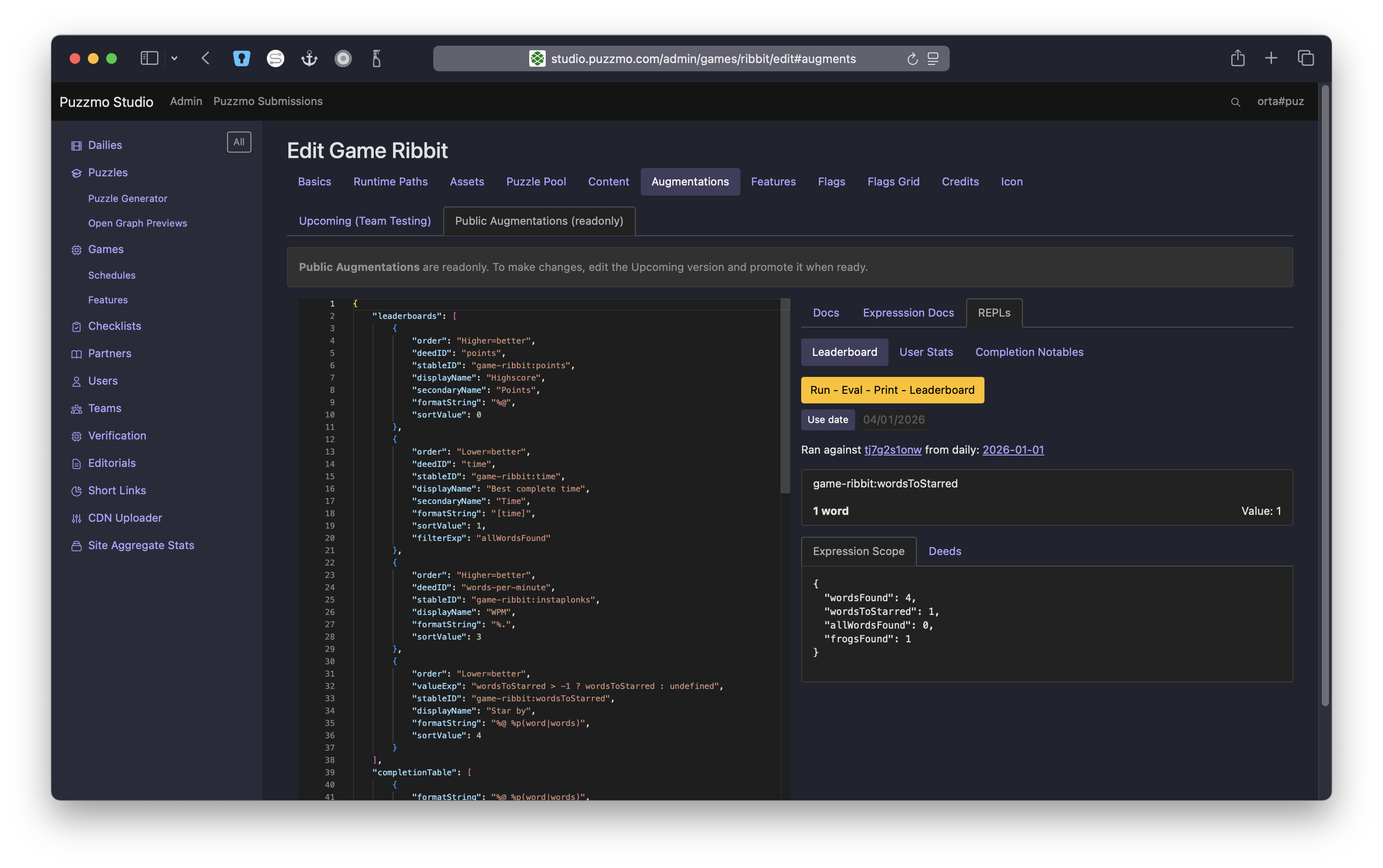Expand the Games section in sidebar

[106, 249]
